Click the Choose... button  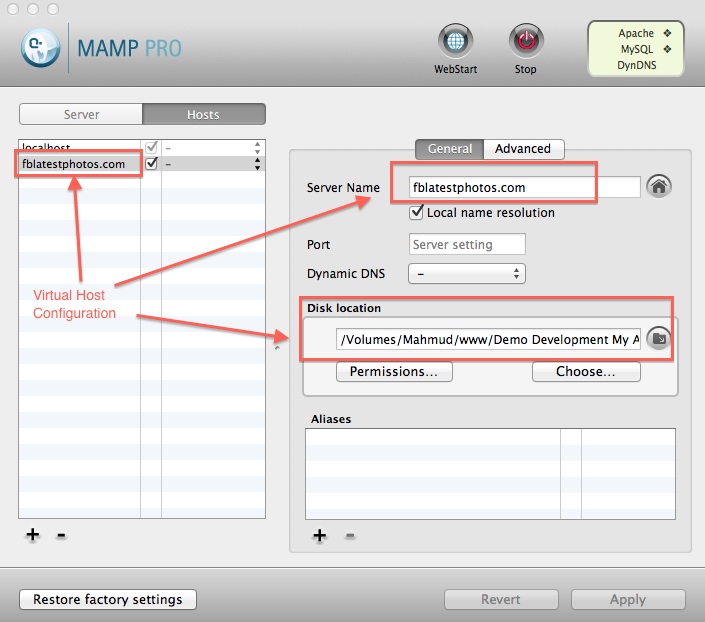click(586, 371)
